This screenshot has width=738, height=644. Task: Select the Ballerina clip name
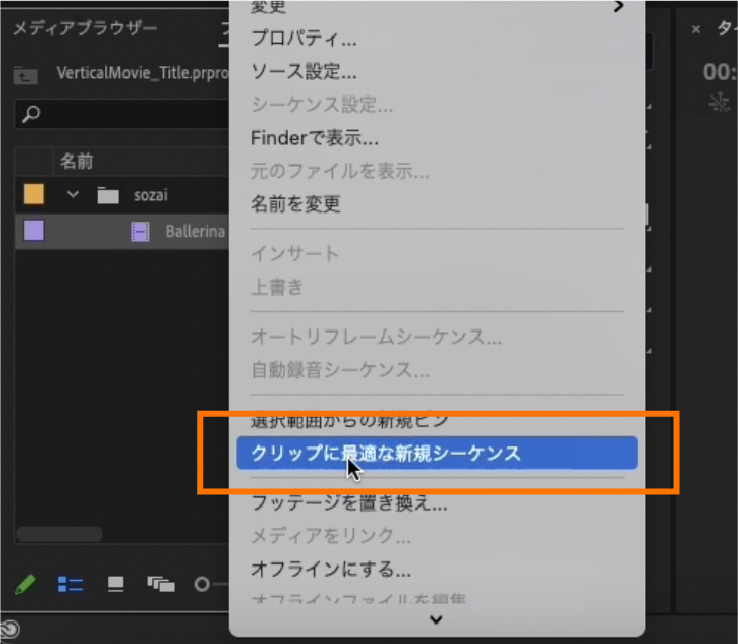195,232
